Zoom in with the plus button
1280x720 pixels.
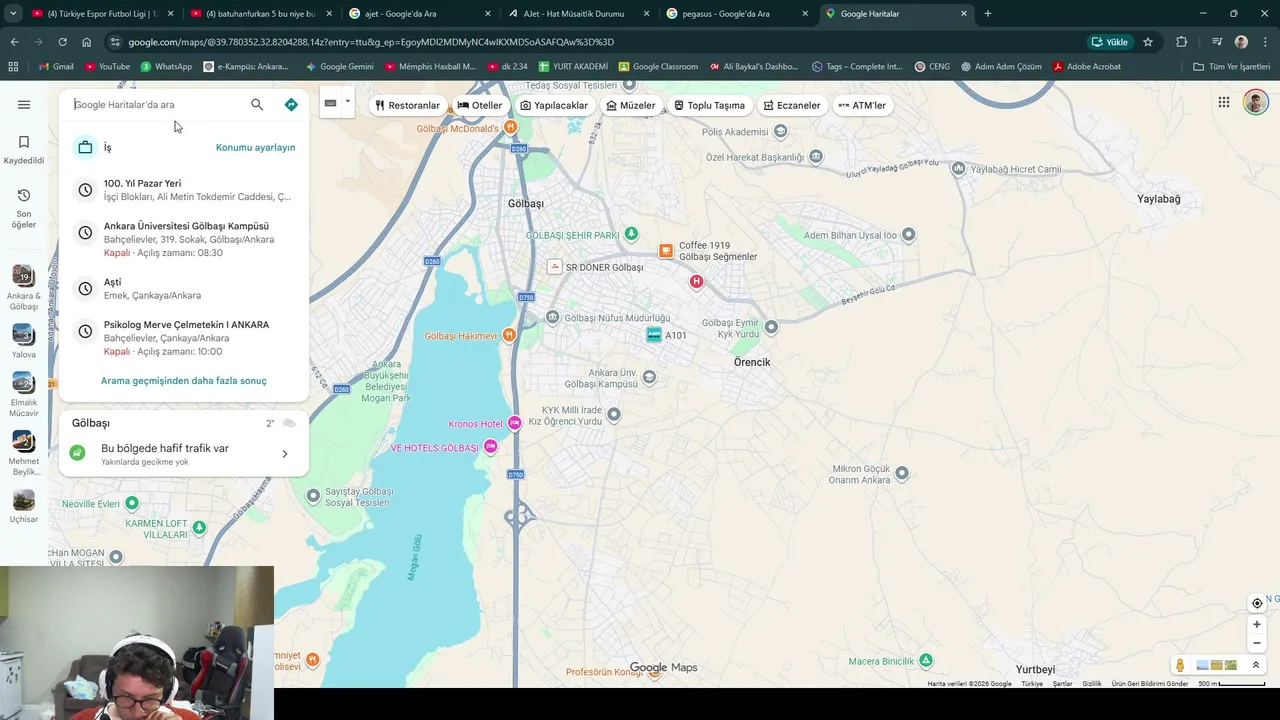1257,625
